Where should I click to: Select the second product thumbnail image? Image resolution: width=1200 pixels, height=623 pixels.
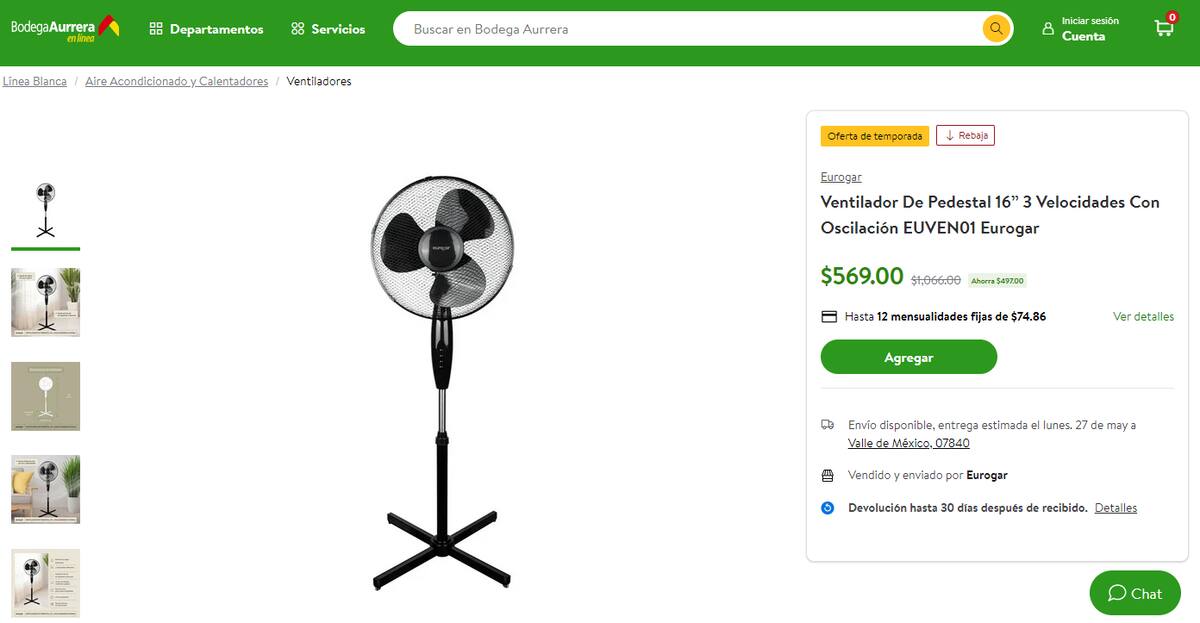(x=46, y=302)
